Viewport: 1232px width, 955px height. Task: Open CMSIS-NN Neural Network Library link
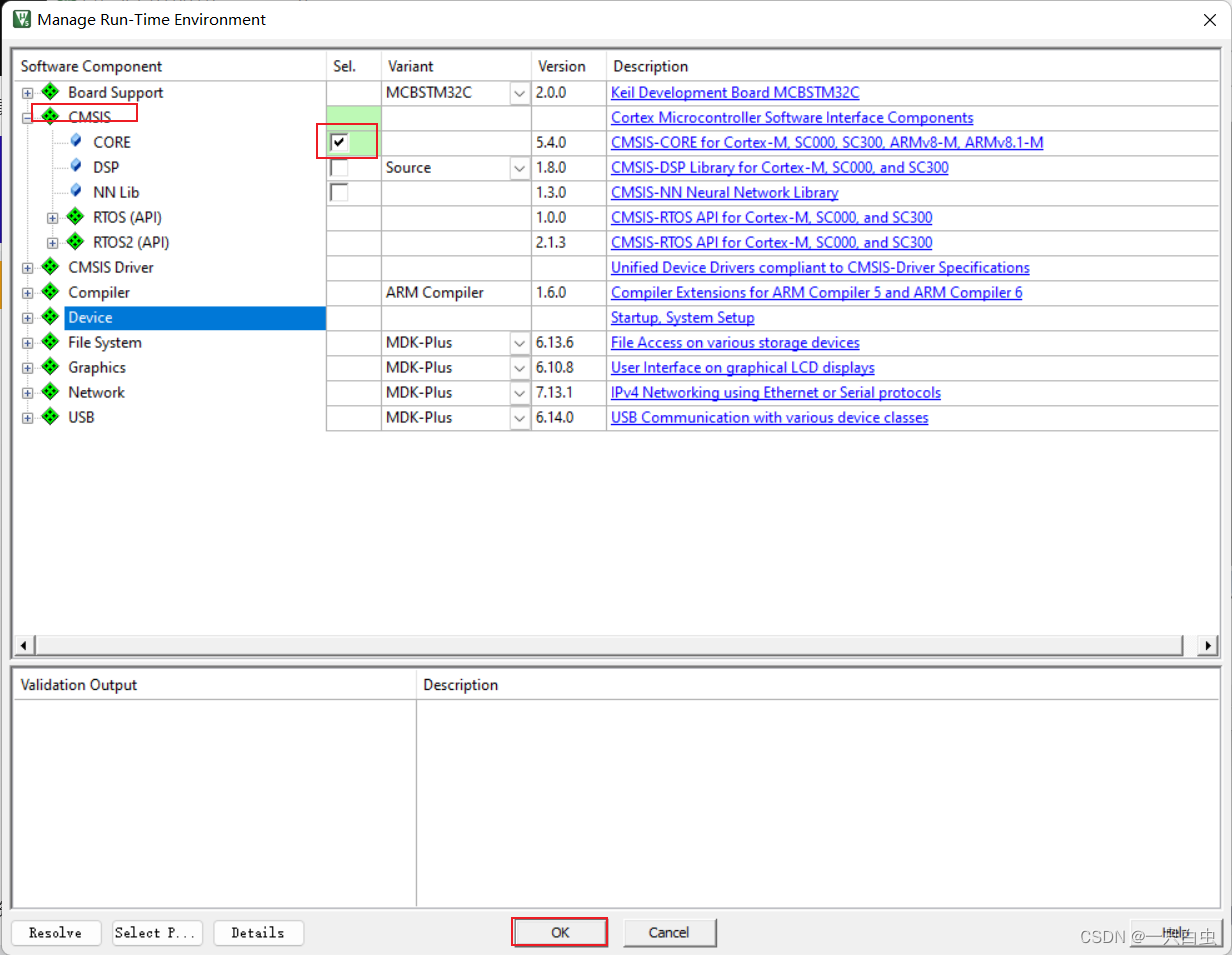(725, 192)
